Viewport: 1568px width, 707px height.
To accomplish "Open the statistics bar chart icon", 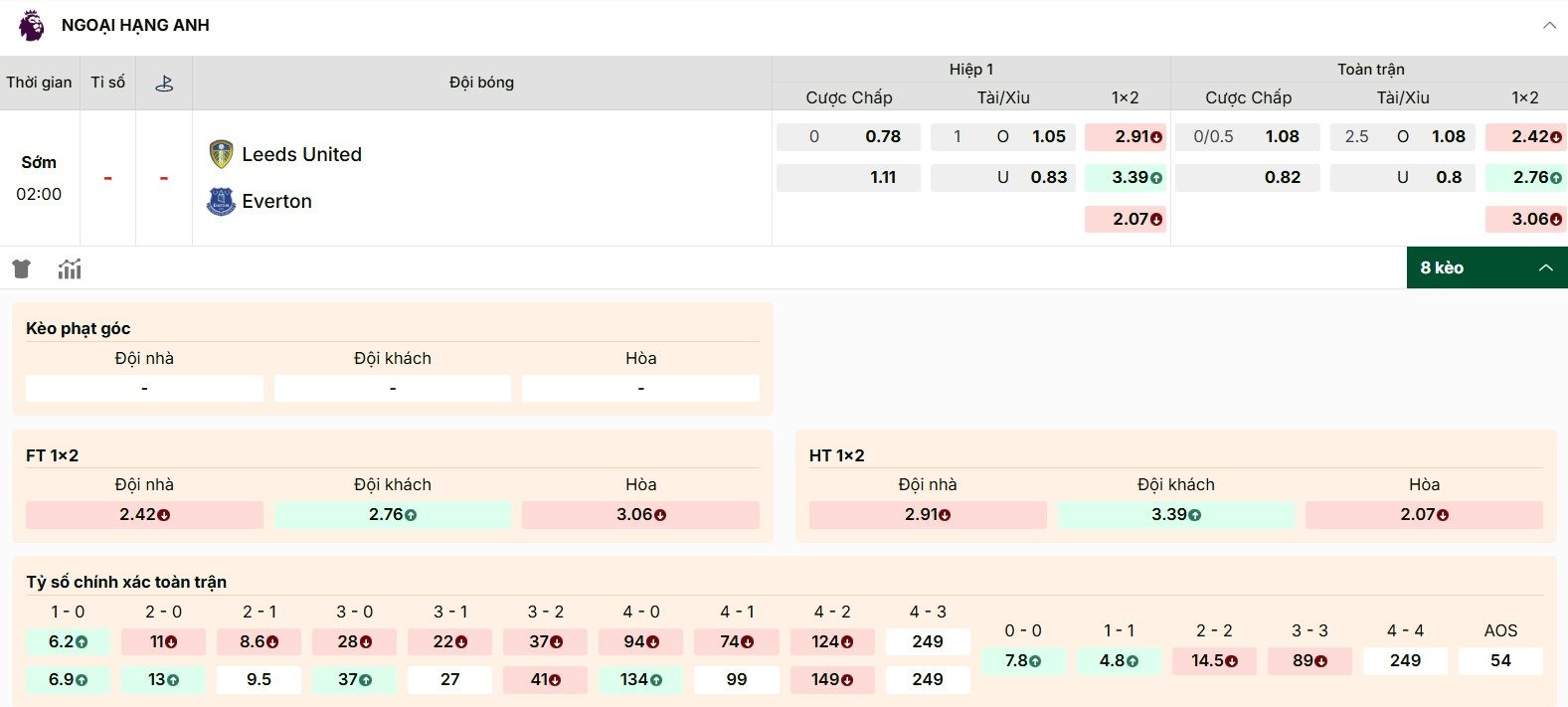I will [70, 268].
